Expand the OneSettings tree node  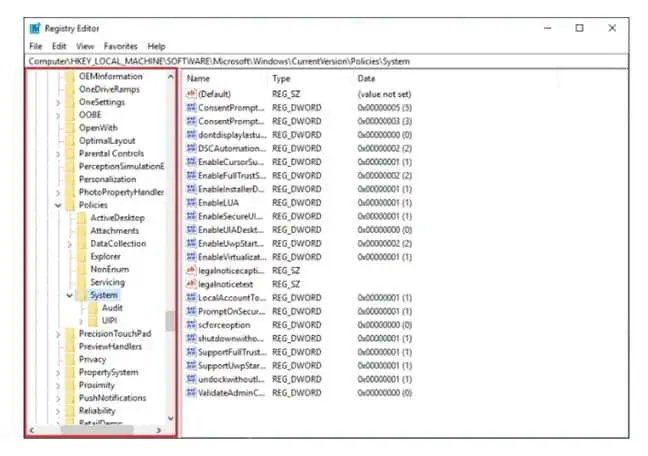(x=58, y=103)
